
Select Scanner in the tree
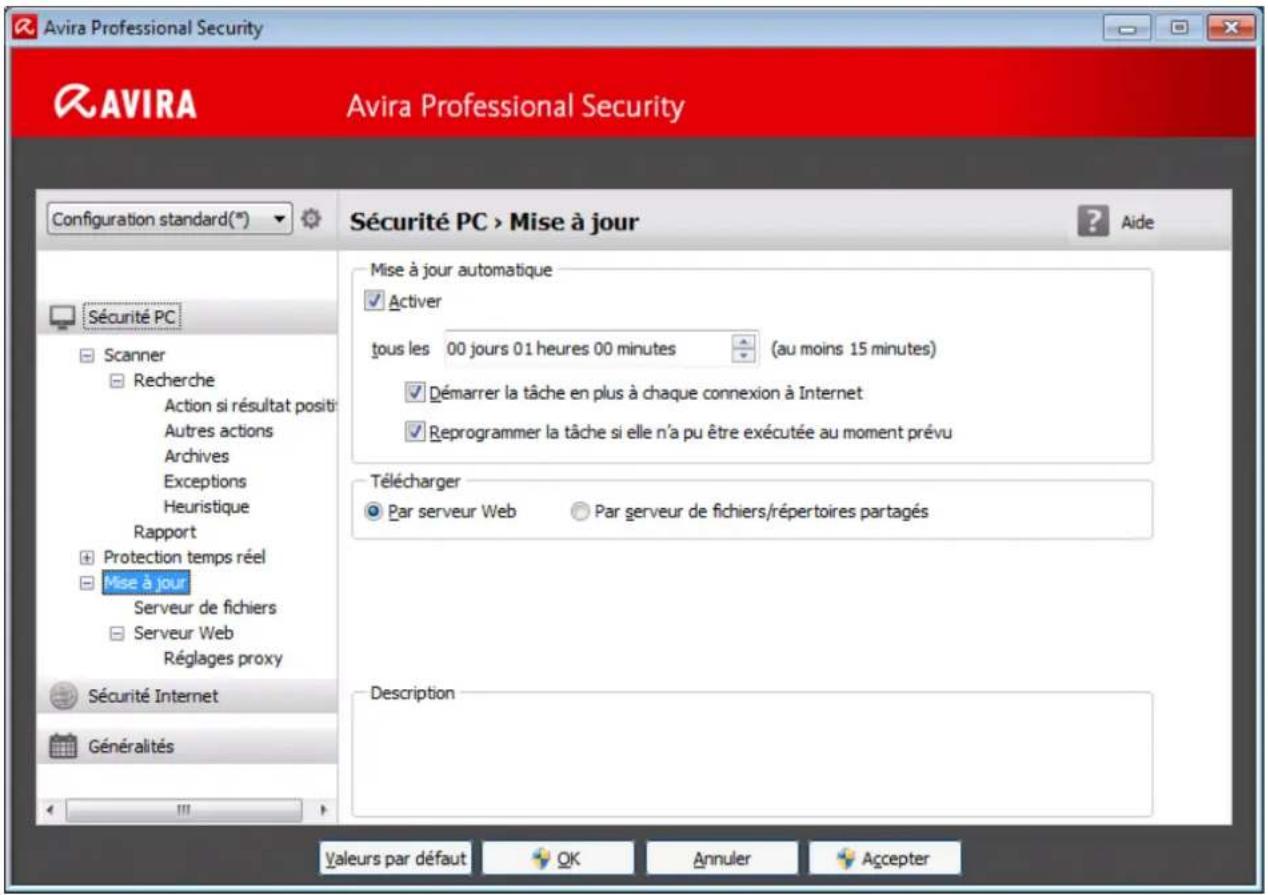click(x=135, y=355)
